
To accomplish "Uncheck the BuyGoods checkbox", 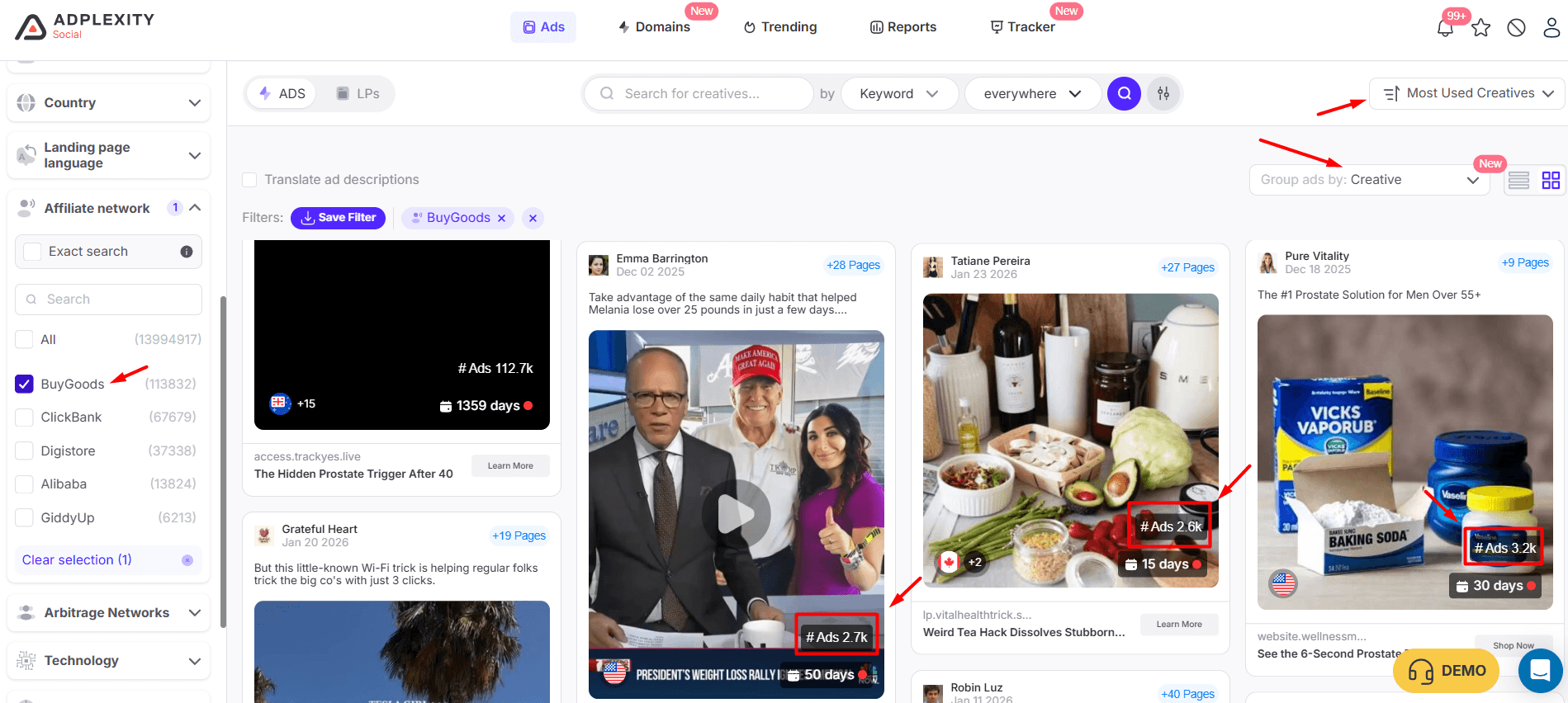I will pos(25,384).
